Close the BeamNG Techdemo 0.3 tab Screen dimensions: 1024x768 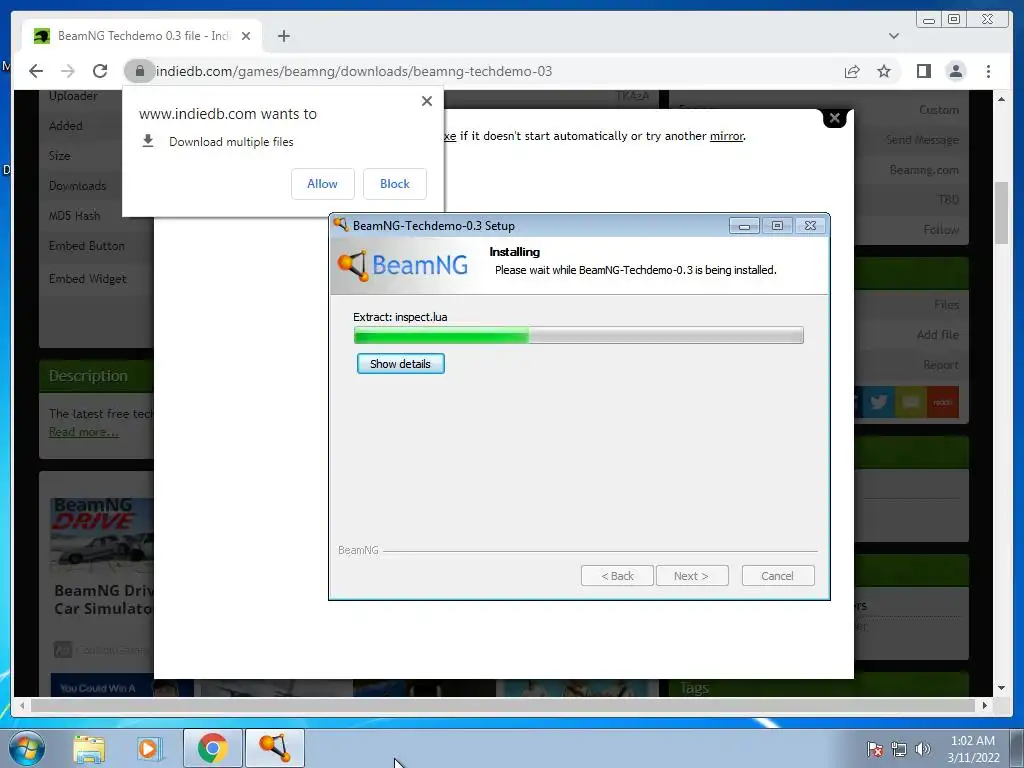246,36
